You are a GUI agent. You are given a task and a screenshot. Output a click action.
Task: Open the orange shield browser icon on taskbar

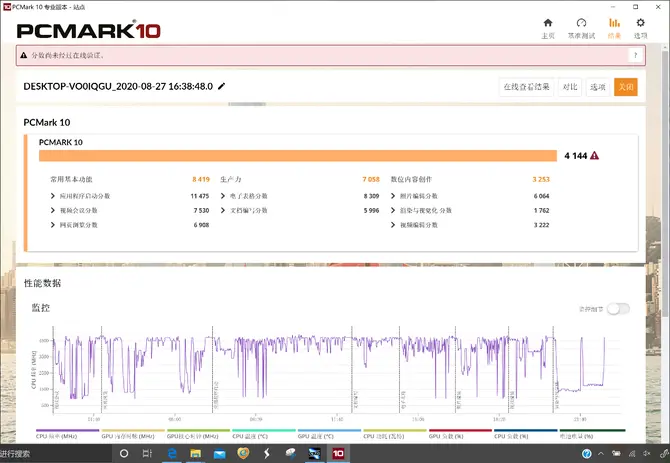tap(243, 453)
